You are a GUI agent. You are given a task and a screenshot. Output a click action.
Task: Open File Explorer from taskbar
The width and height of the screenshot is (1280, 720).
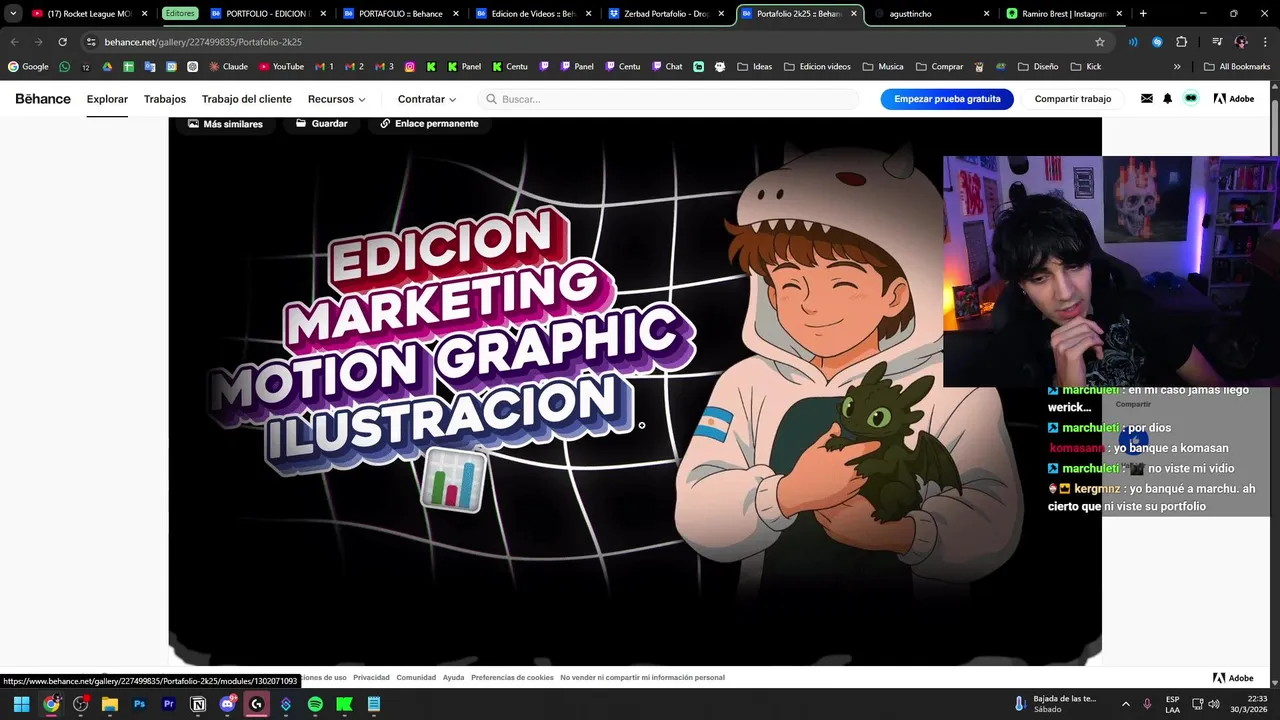[x=110, y=704]
